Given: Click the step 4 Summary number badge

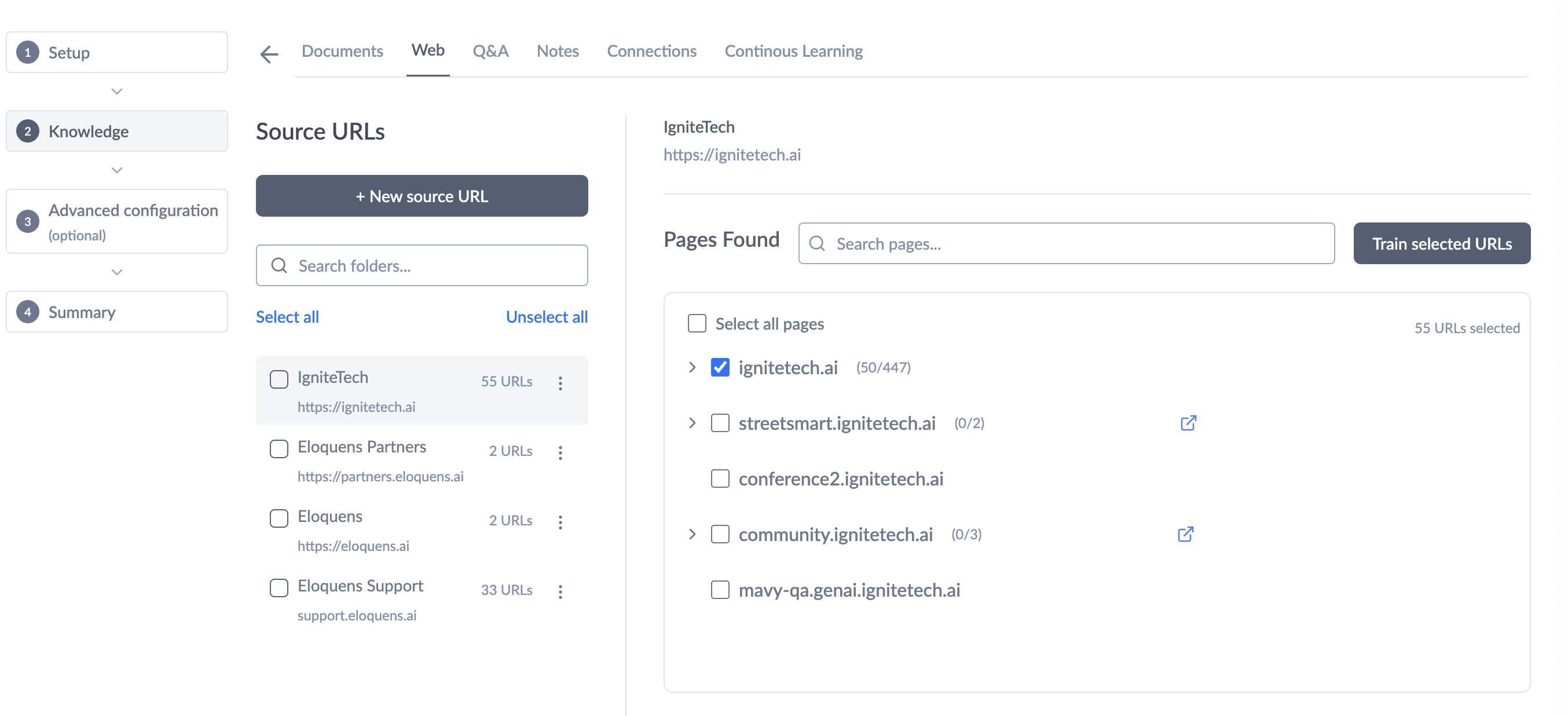Looking at the screenshot, I should (27, 312).
